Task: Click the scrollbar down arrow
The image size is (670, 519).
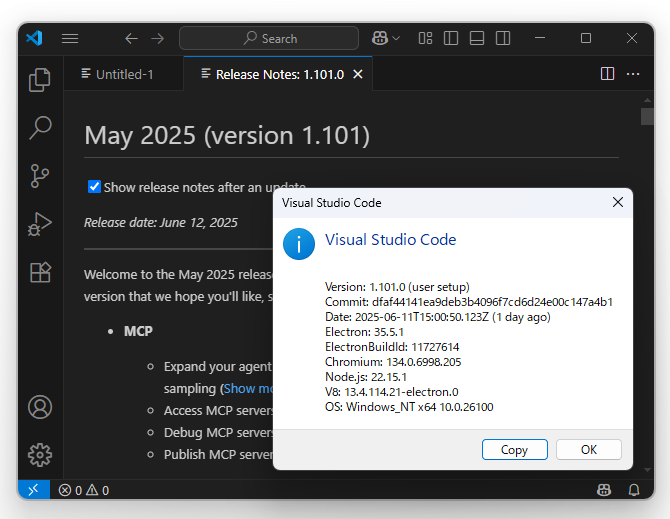Action: pos(647,470)
